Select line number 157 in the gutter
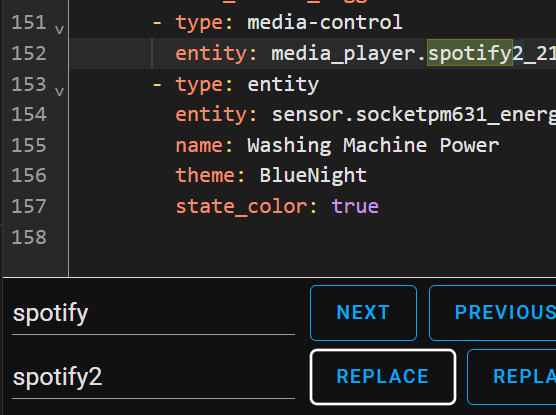Image resolution: width=556 pixels, height=415 pixels. [29, 206]
